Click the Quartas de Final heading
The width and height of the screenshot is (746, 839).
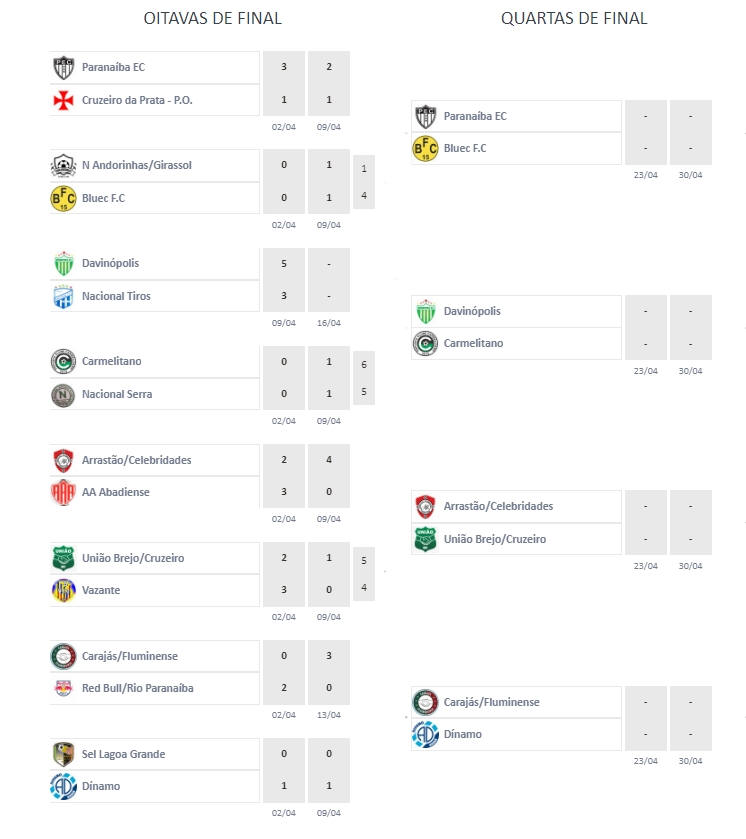[x=574, y=19]
